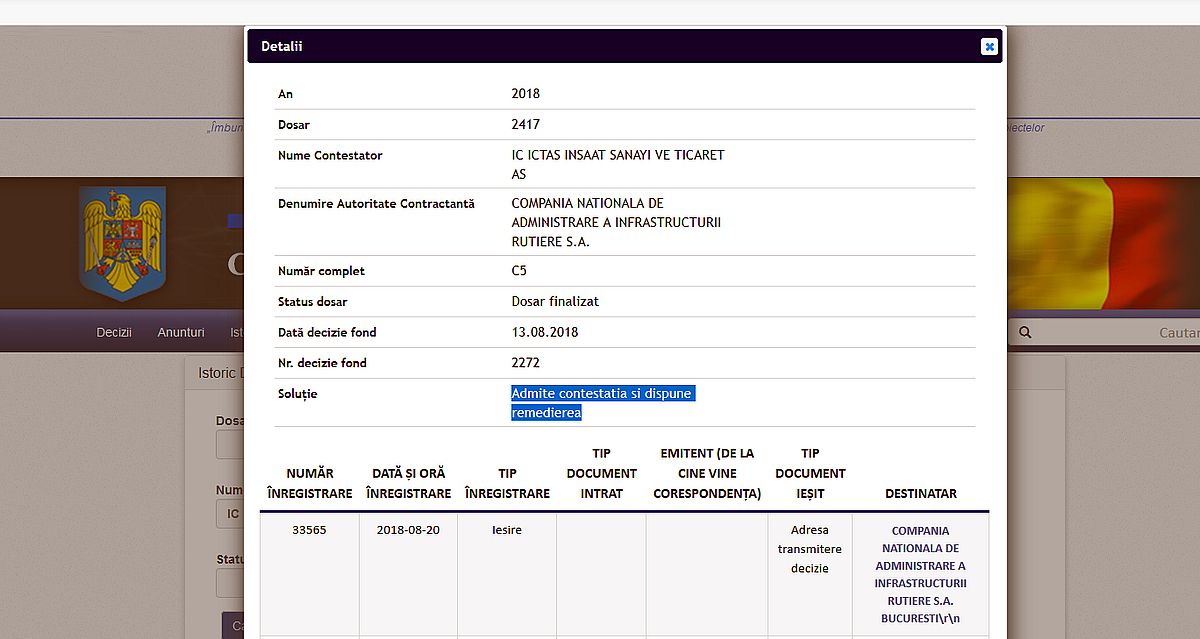Viewport: 1200px width, 639px height.
Task: Click the Iesire registration type cell
Action: click(x=507, y=530)
